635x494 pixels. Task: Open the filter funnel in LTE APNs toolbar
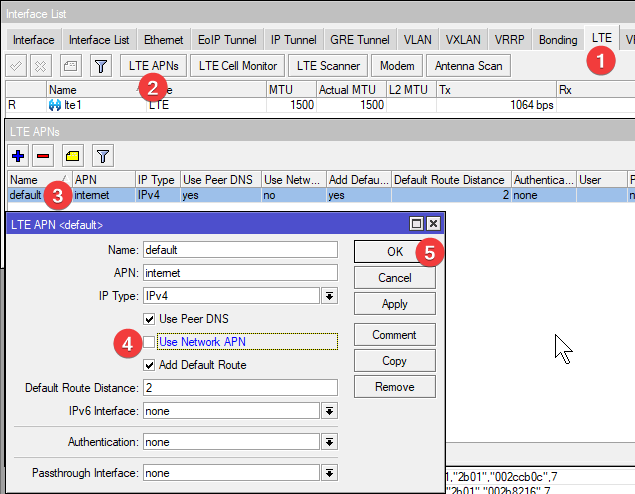tap(103, 156)
